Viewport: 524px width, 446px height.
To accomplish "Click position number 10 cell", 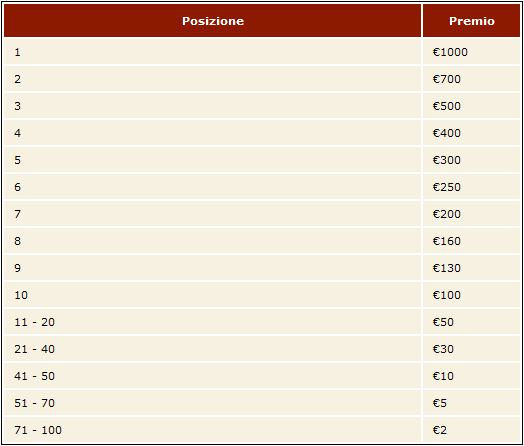I will point(213,295).
